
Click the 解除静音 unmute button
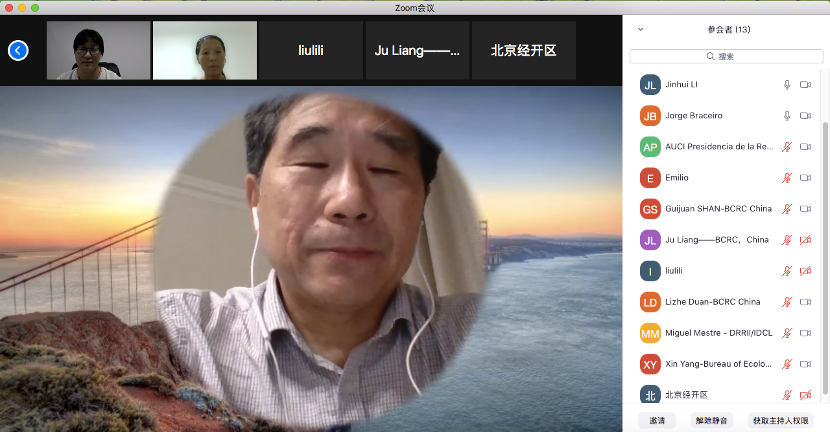[x=711, y=420]
